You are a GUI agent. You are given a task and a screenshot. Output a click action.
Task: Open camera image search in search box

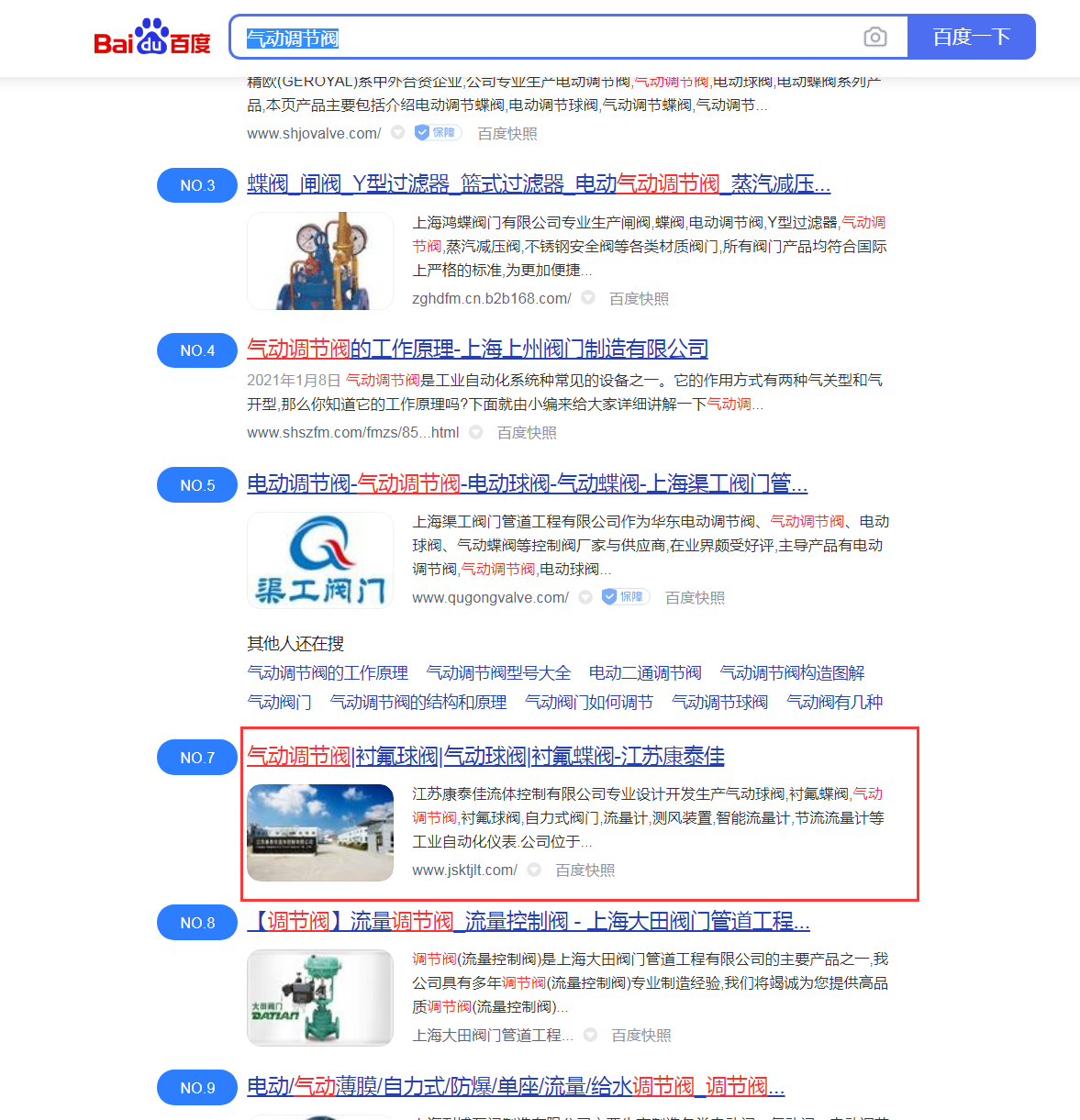(x=875, y=37)
